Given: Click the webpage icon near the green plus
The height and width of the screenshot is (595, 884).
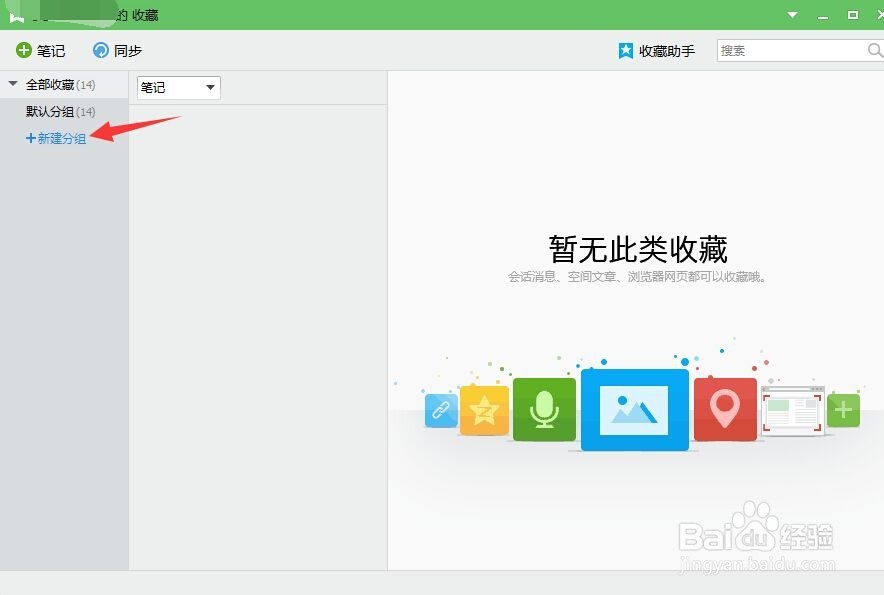Looking at the screenshot, I should point(793,409).
